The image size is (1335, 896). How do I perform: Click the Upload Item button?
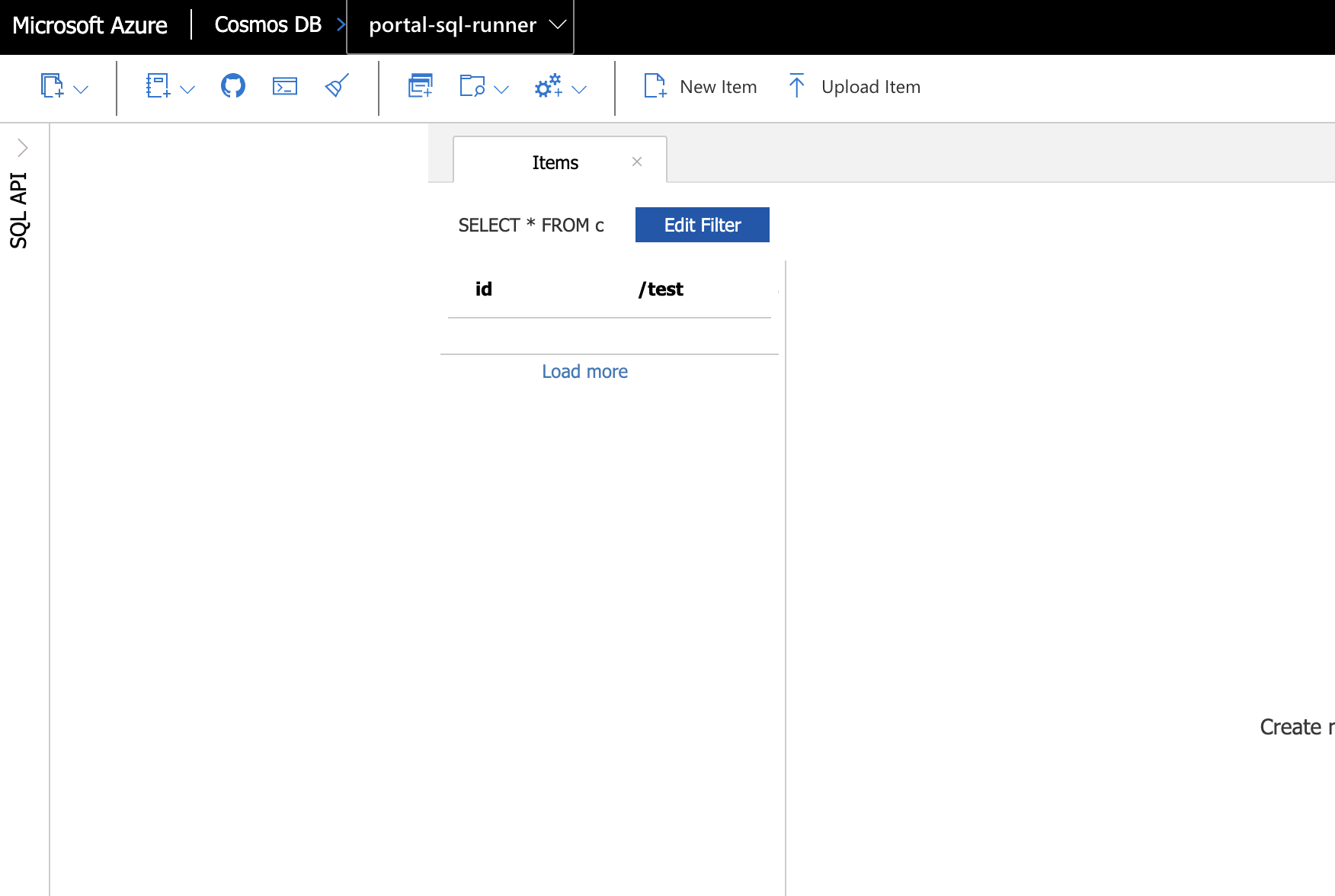tap(853, 87)
